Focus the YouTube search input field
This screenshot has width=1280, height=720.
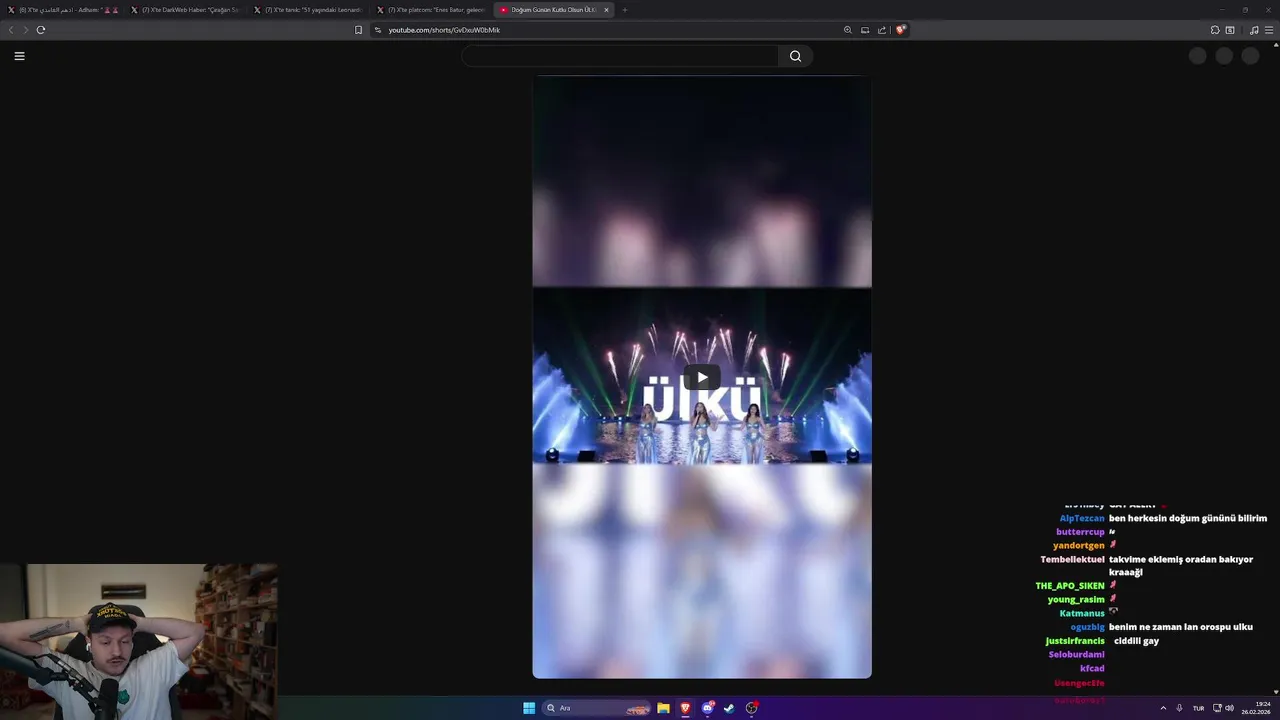pyautogui.click(x=620, y=56)
